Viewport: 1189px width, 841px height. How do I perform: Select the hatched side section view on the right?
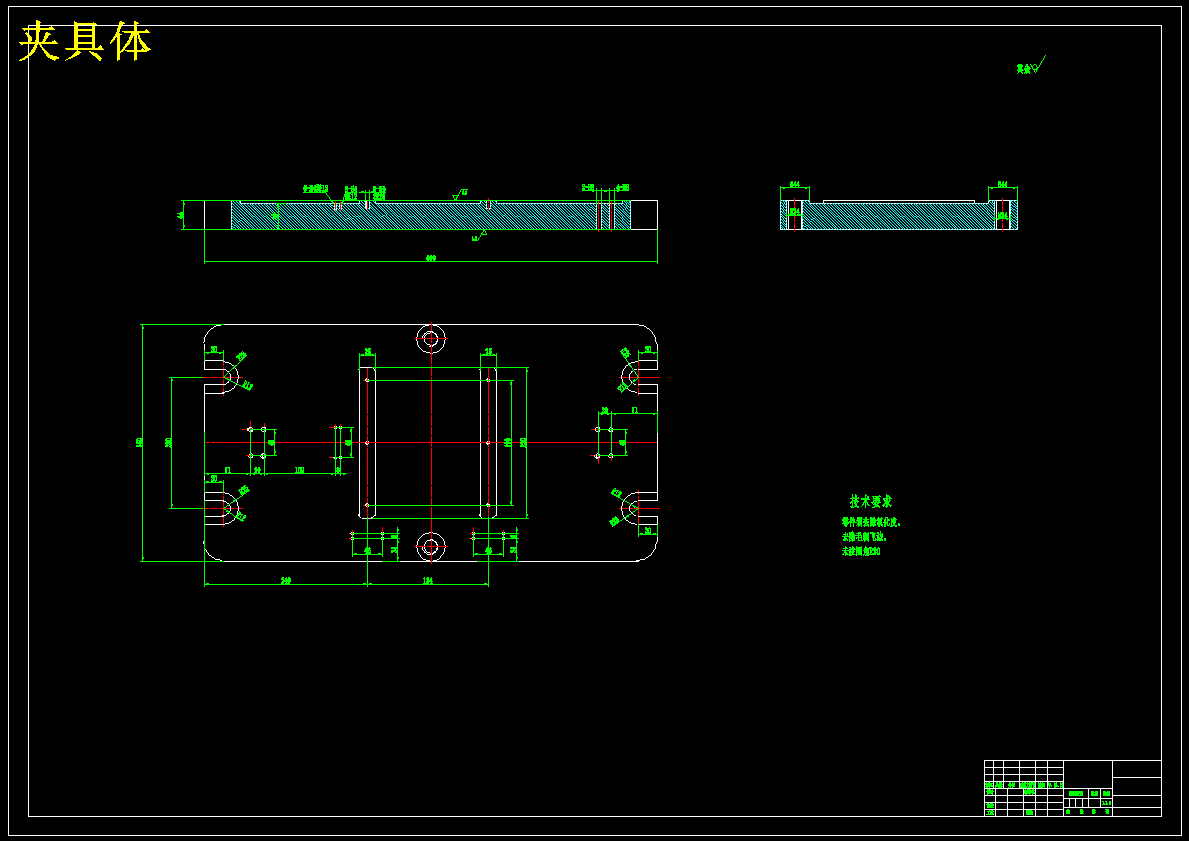(899, 215)
